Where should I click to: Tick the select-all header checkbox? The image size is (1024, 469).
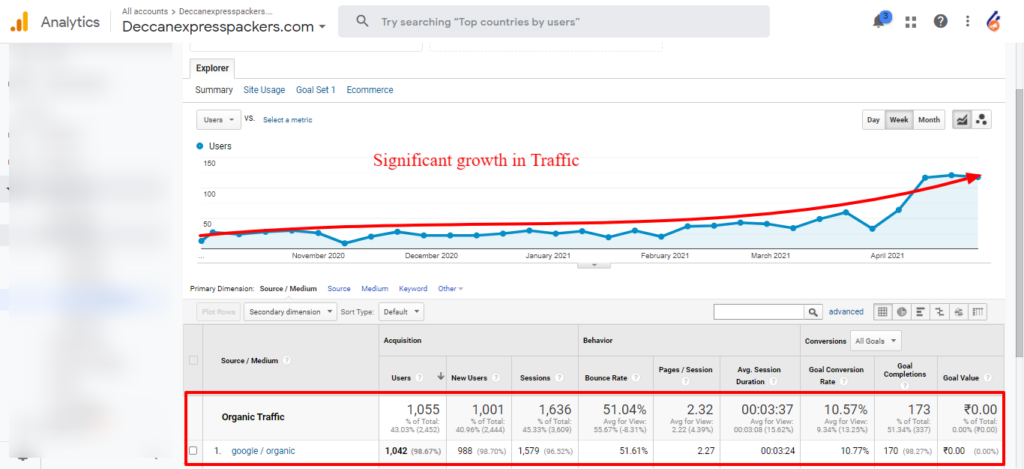(193, 361)
